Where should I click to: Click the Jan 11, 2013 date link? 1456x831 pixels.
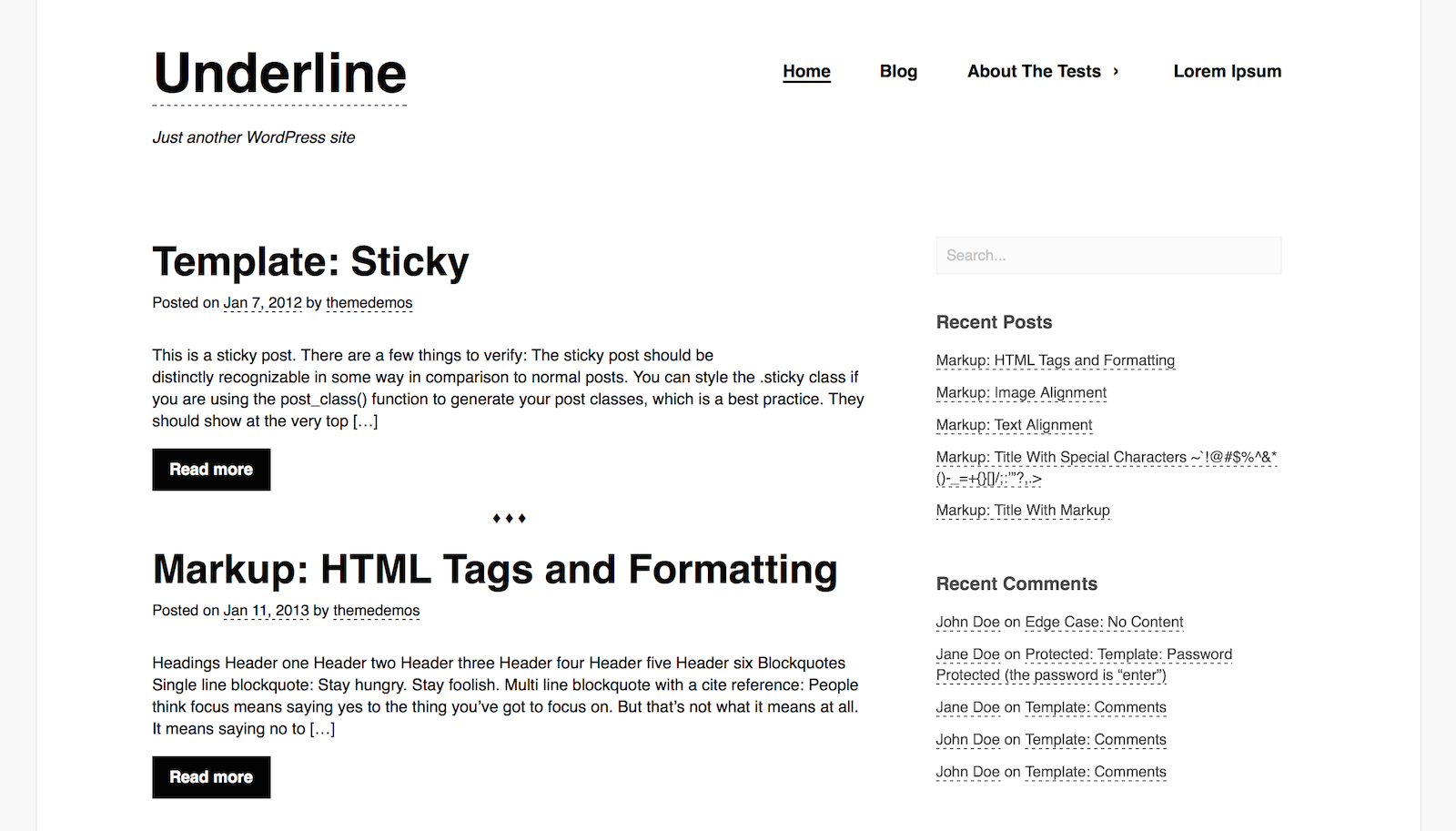coord(266,611)
